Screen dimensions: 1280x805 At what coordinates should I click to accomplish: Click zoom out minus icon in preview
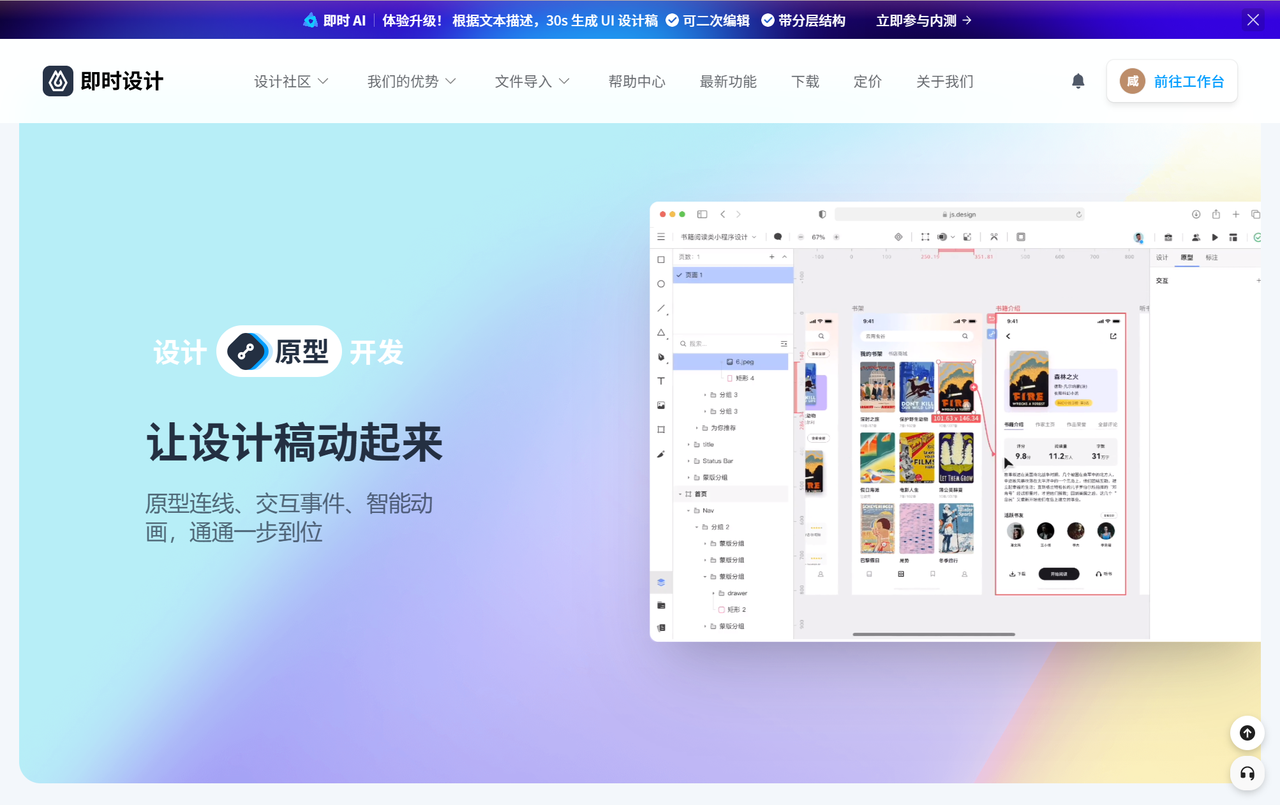pyautogui.click(x=801, y=237)
